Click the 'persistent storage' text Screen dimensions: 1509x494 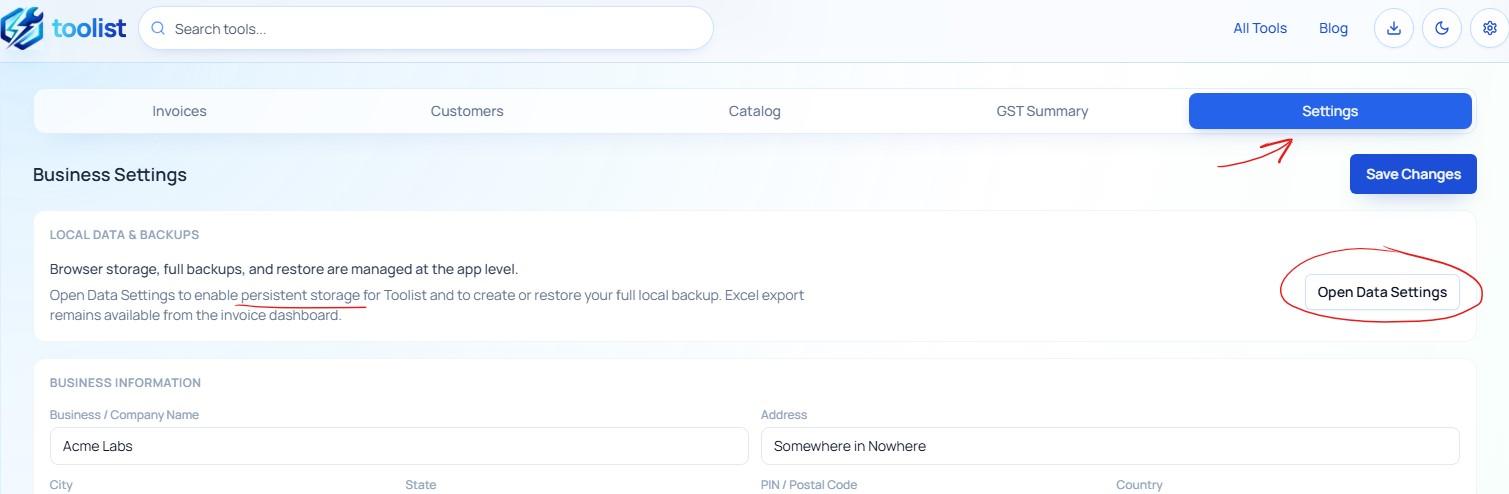tap(300, 295)
